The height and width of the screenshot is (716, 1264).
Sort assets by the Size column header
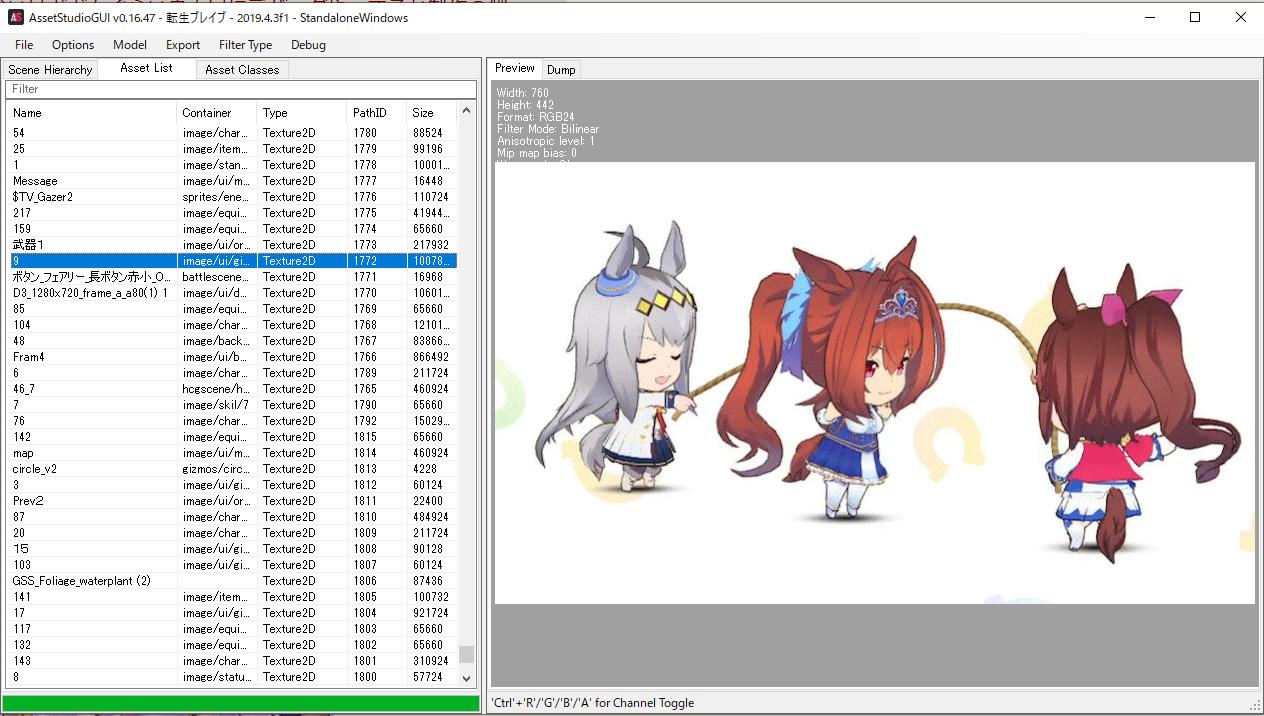tap(432, 113)
